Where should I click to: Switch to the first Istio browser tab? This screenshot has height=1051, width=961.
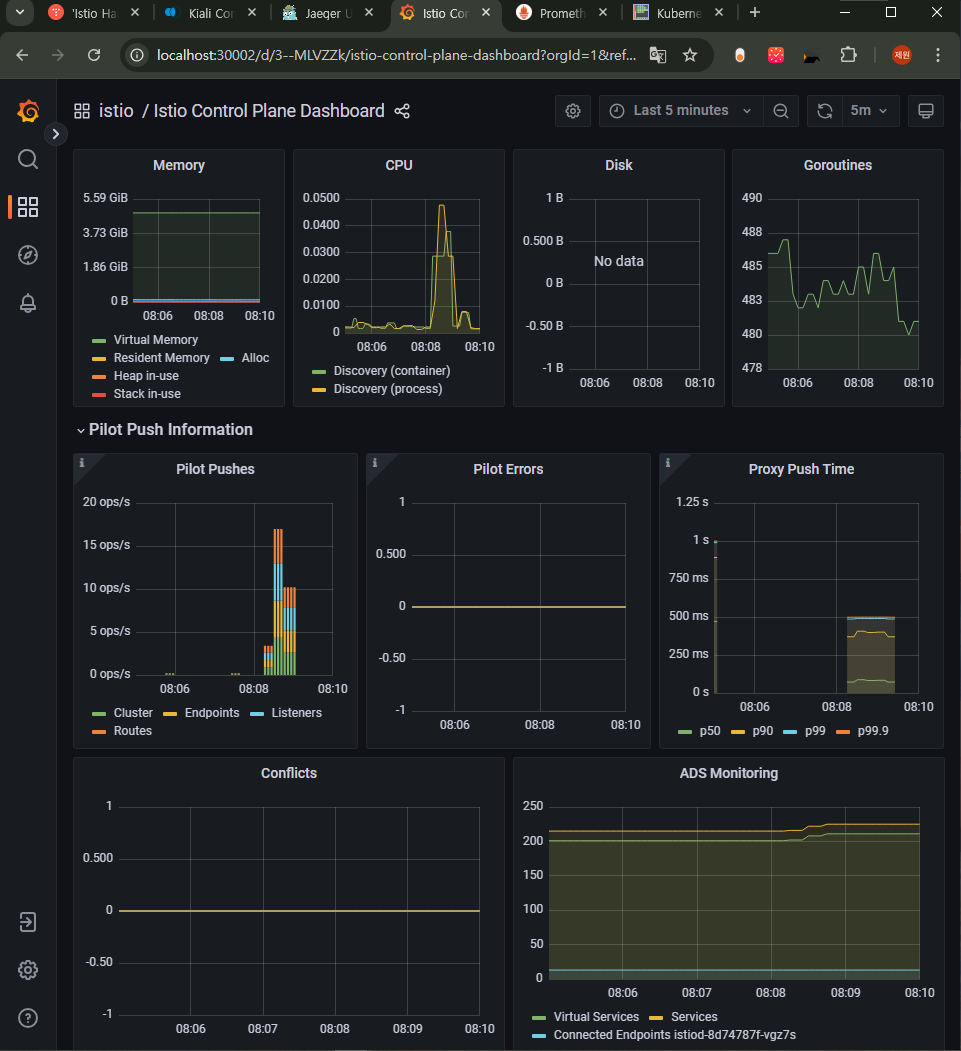point(93,13)
